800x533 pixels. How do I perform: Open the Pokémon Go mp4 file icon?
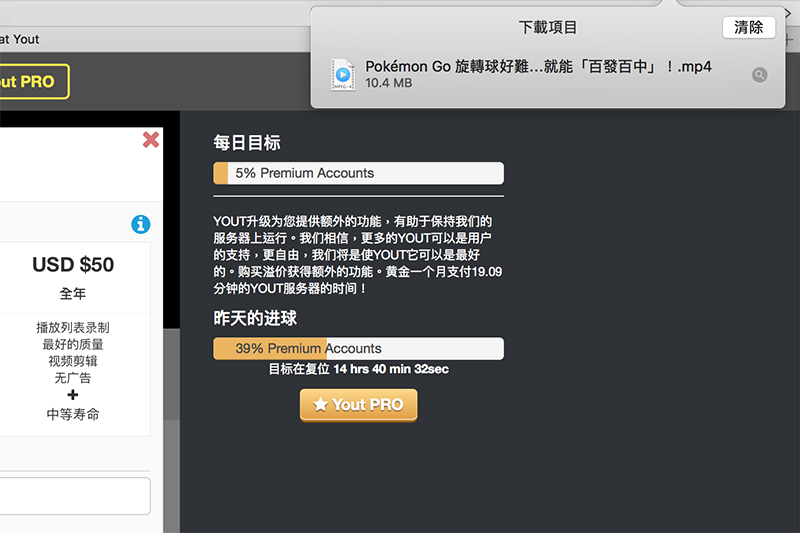click(x=343, y=75)
